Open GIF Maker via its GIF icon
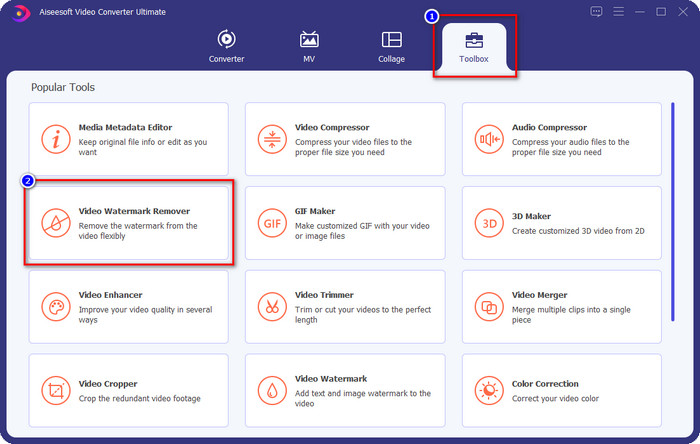Viewport: 700px width, 444px height. coord(271,222)
